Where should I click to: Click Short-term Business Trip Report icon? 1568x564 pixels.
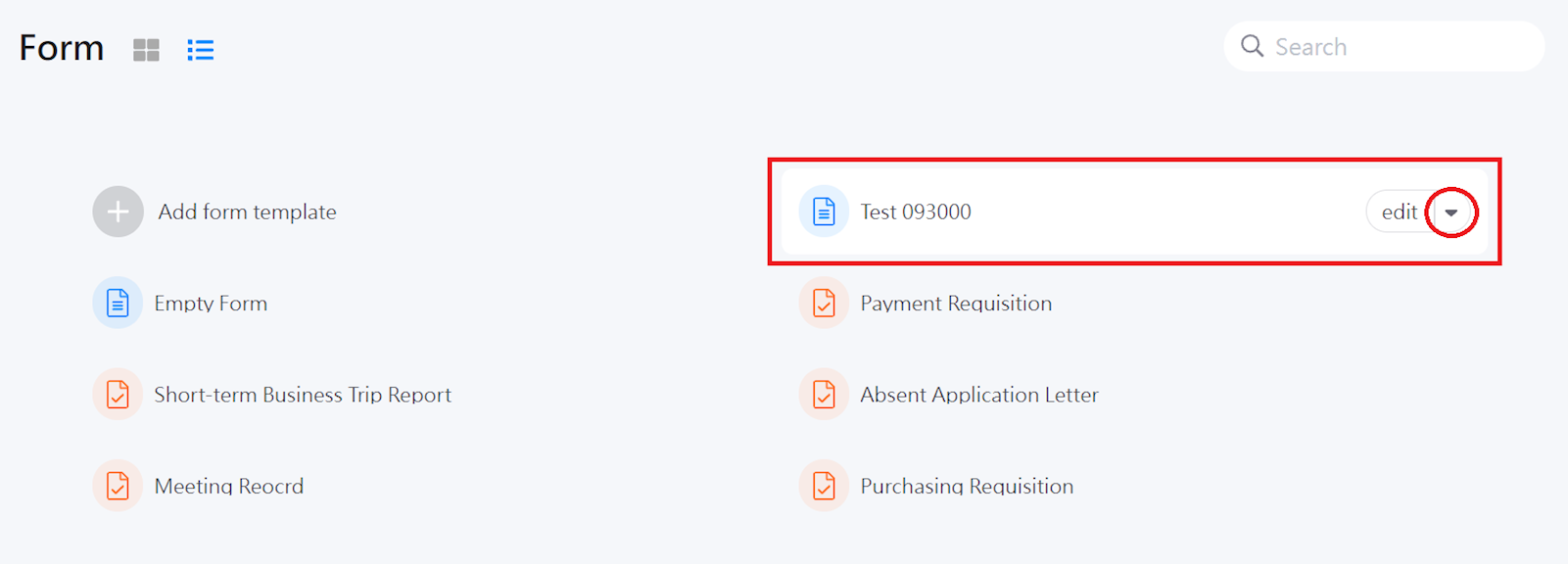(118, 395)
